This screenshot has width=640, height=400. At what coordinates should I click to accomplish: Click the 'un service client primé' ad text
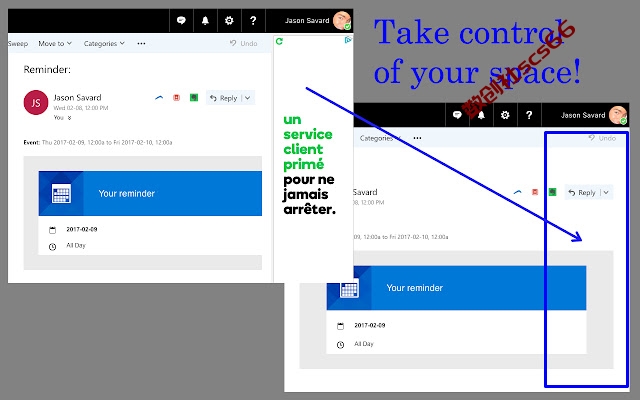coord(308,142)
